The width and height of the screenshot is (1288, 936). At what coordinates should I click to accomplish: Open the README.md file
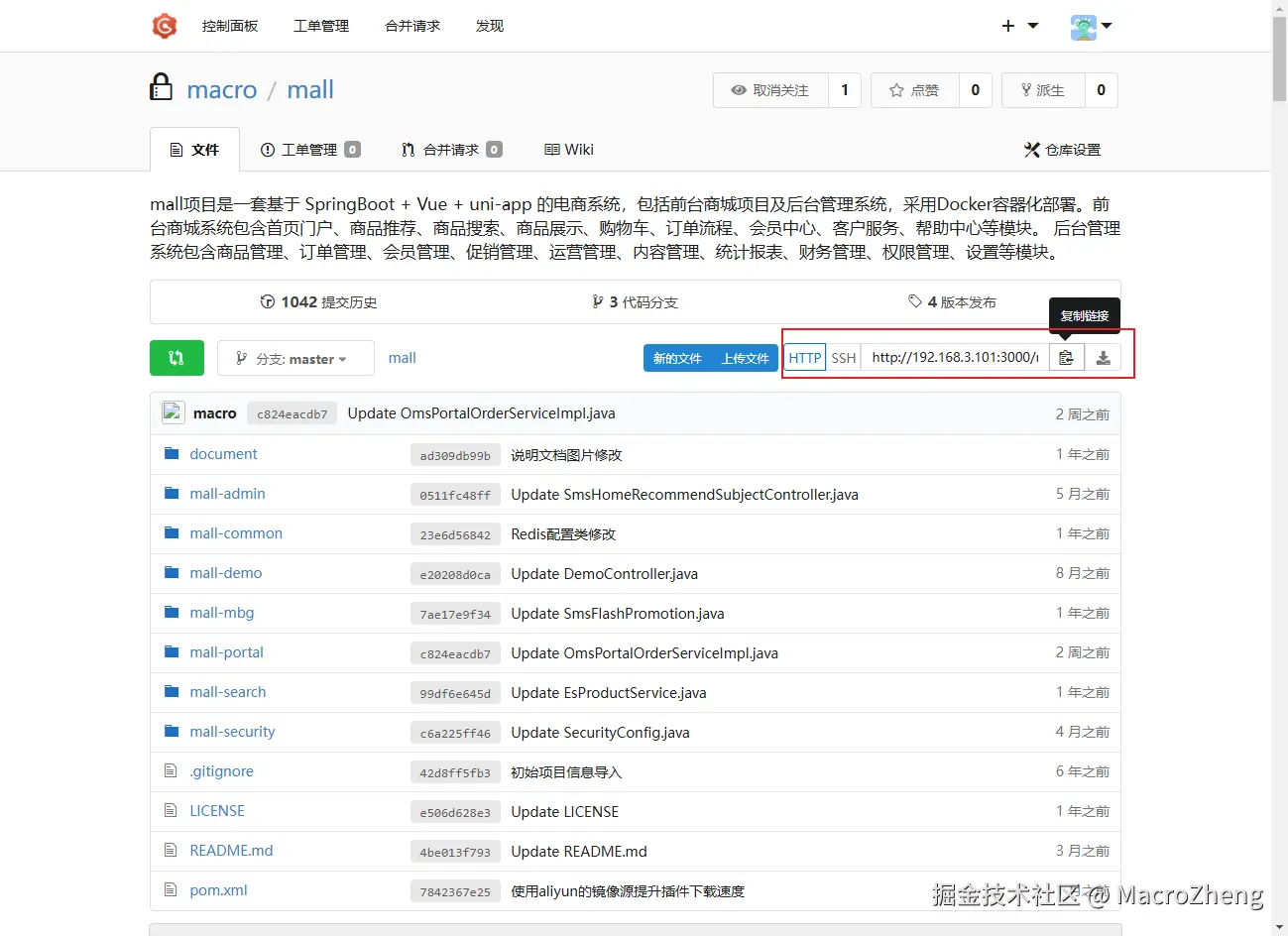click(231, 851)
